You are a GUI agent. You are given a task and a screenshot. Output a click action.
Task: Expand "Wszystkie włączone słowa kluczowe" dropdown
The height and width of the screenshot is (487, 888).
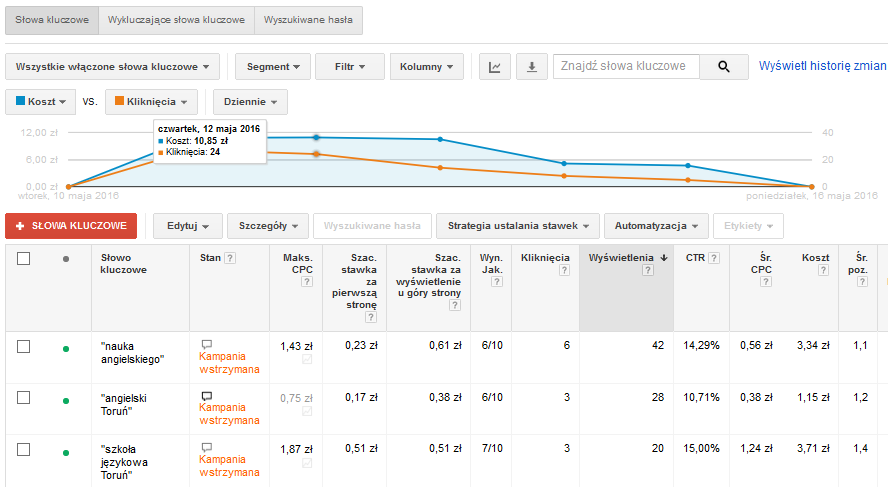click(112, 67)
